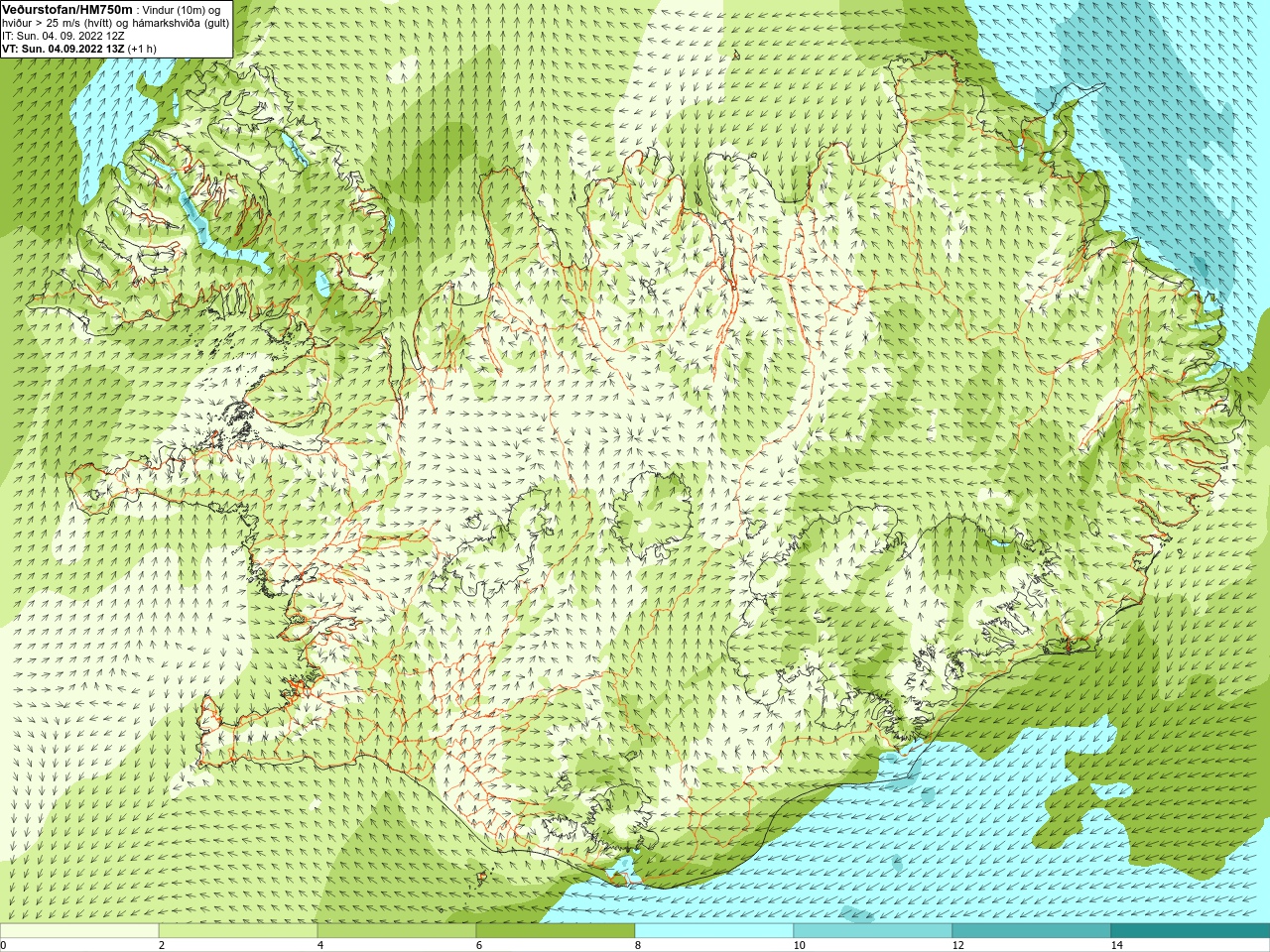Click the "12" label on the color scale

[x=957, y=945]
